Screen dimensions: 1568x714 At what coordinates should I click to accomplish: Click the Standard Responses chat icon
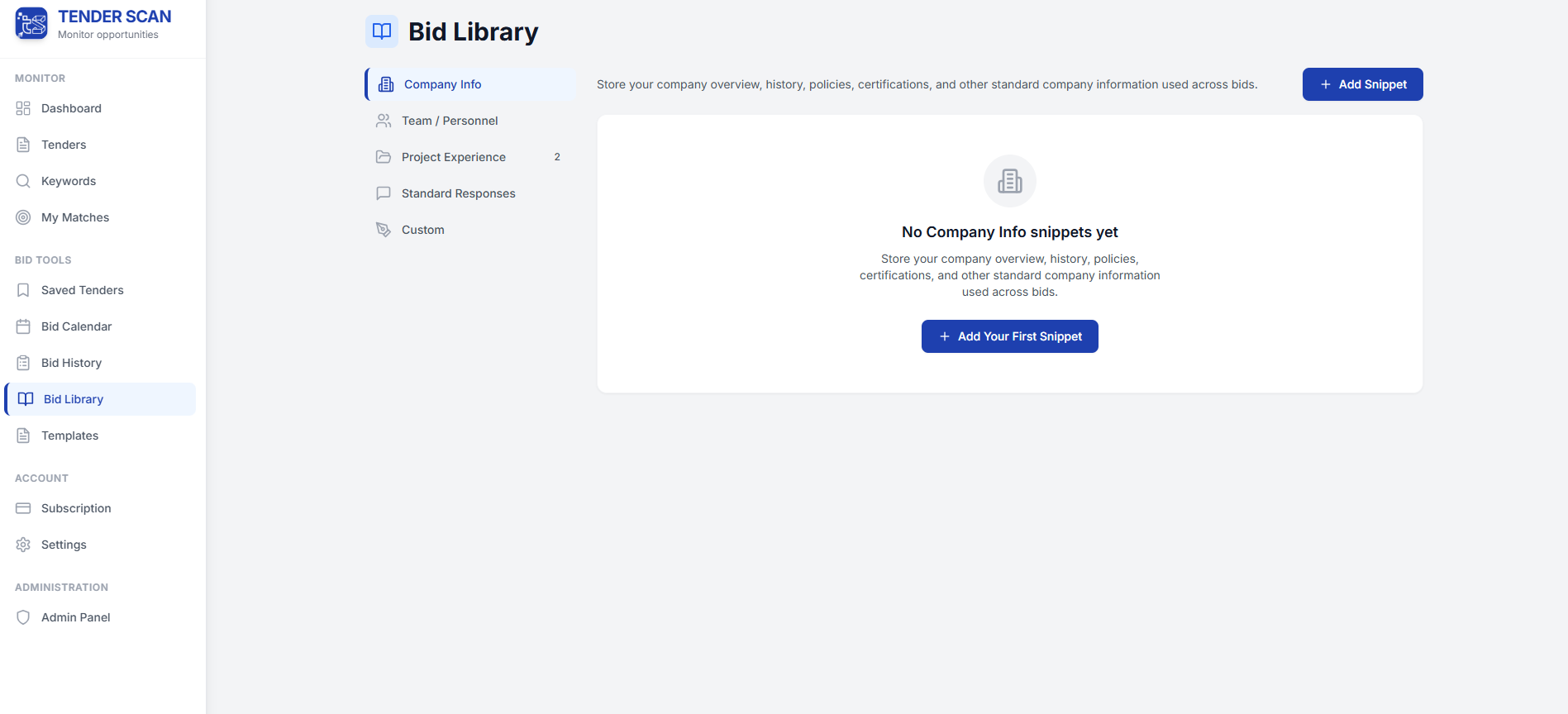point(384,193)
